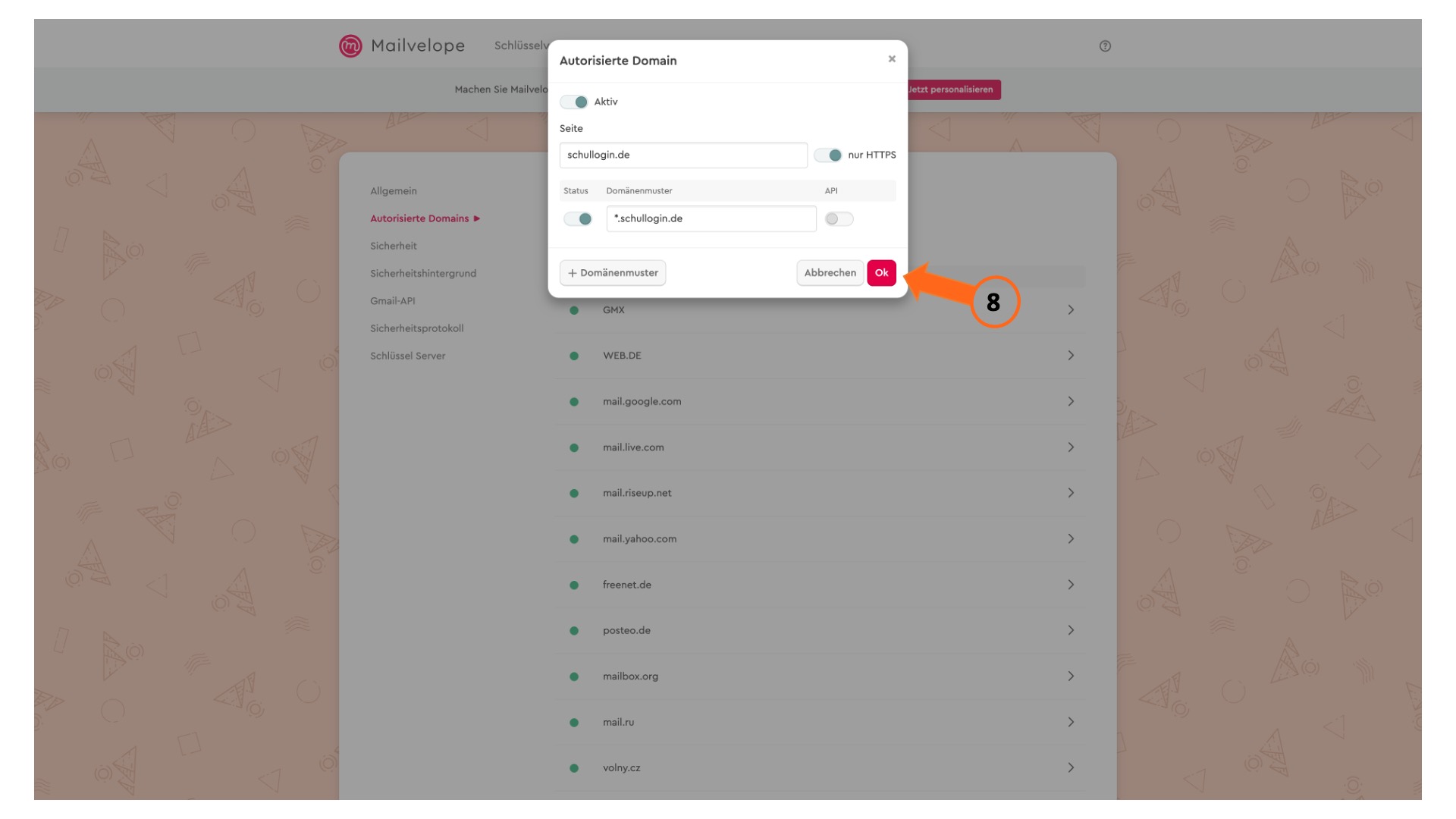Disable status toggle of *.schullogin.de pattern
This screenshot has width=1456, height=819.
tap(578, 219)
